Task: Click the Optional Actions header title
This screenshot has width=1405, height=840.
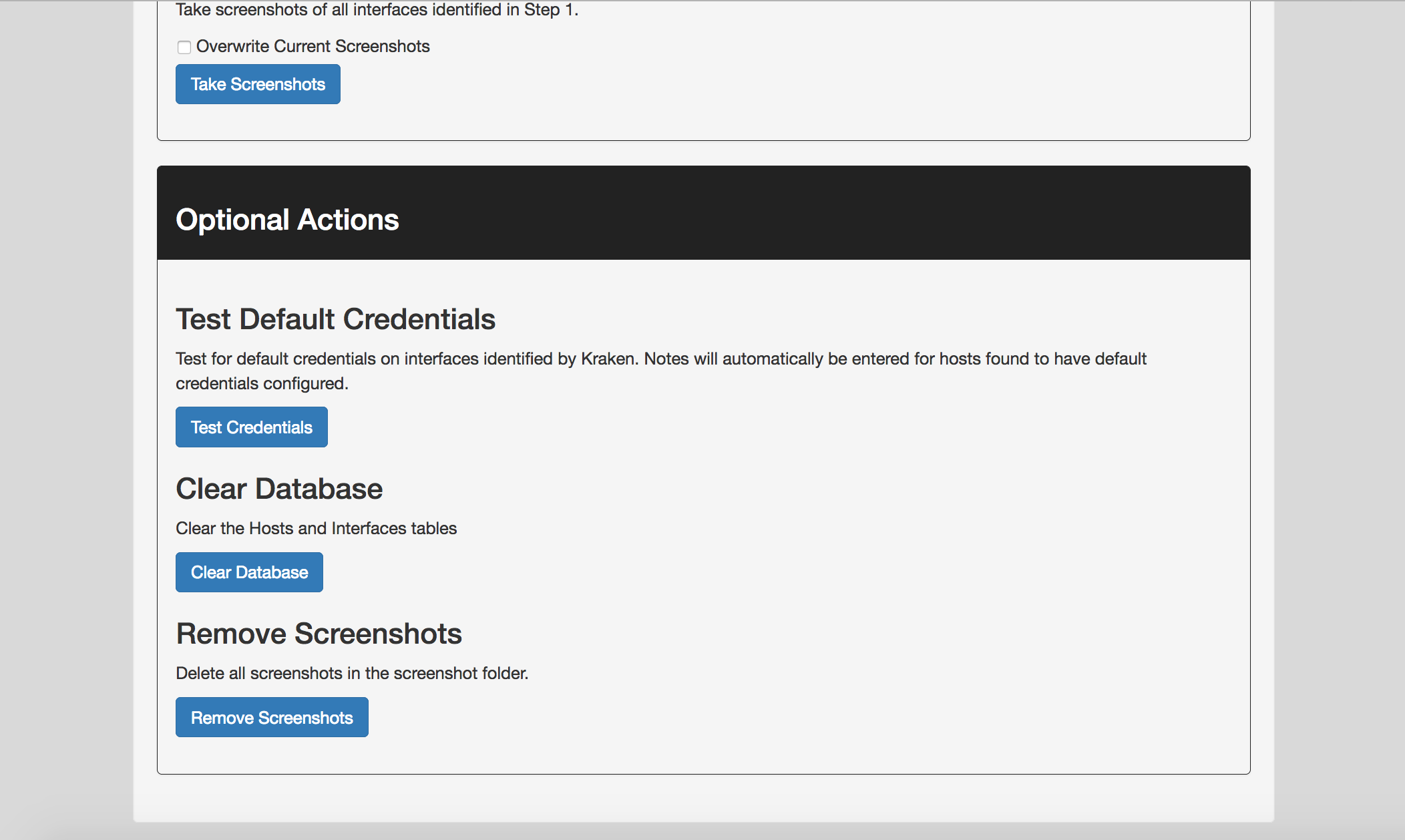Action: point(287,220)
